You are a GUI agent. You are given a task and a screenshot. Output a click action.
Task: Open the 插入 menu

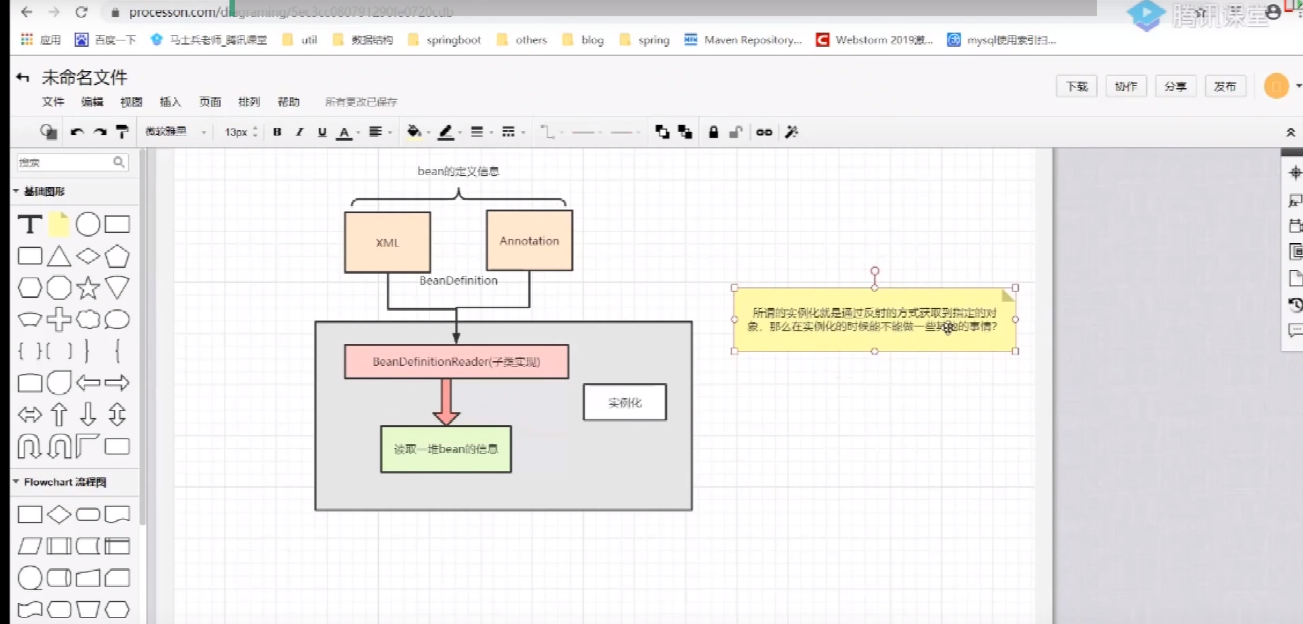click(171, 102)
